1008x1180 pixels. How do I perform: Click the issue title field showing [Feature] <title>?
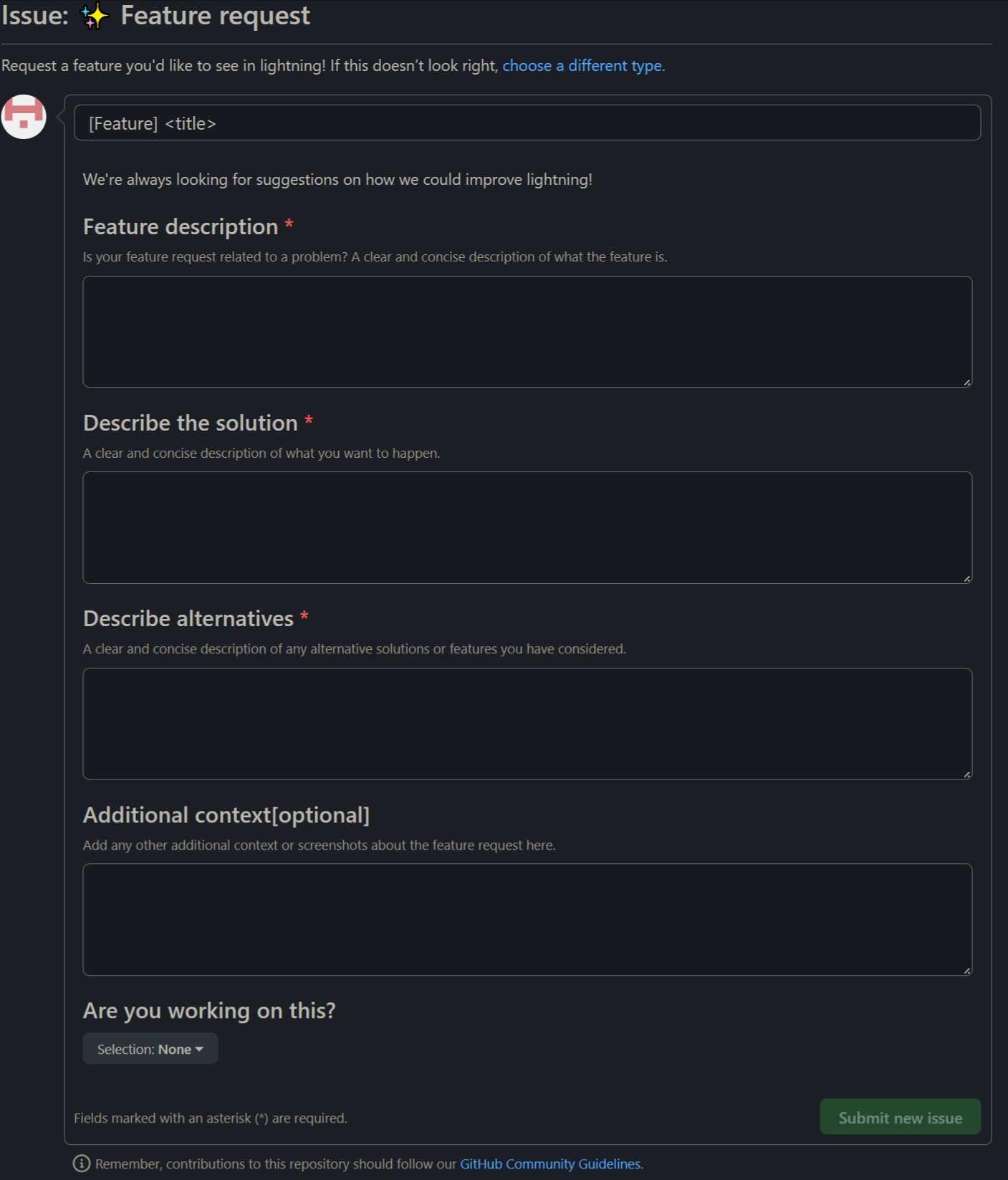click(528, 123)
